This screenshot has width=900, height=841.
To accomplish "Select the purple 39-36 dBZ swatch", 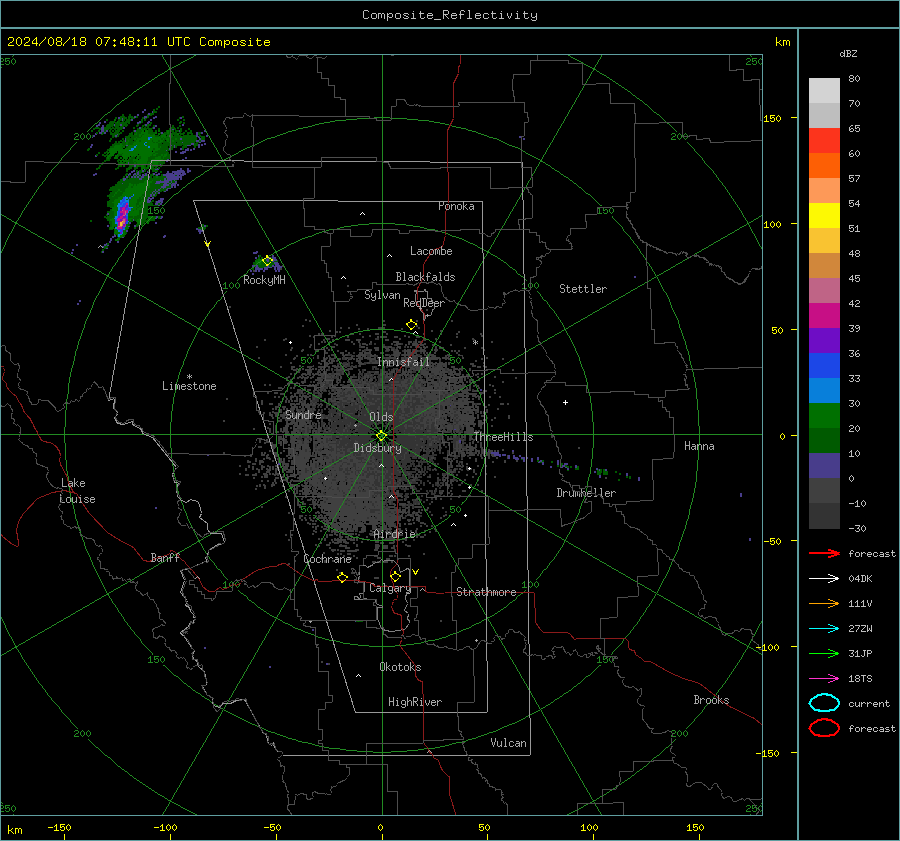I will (x=824, y=341).
